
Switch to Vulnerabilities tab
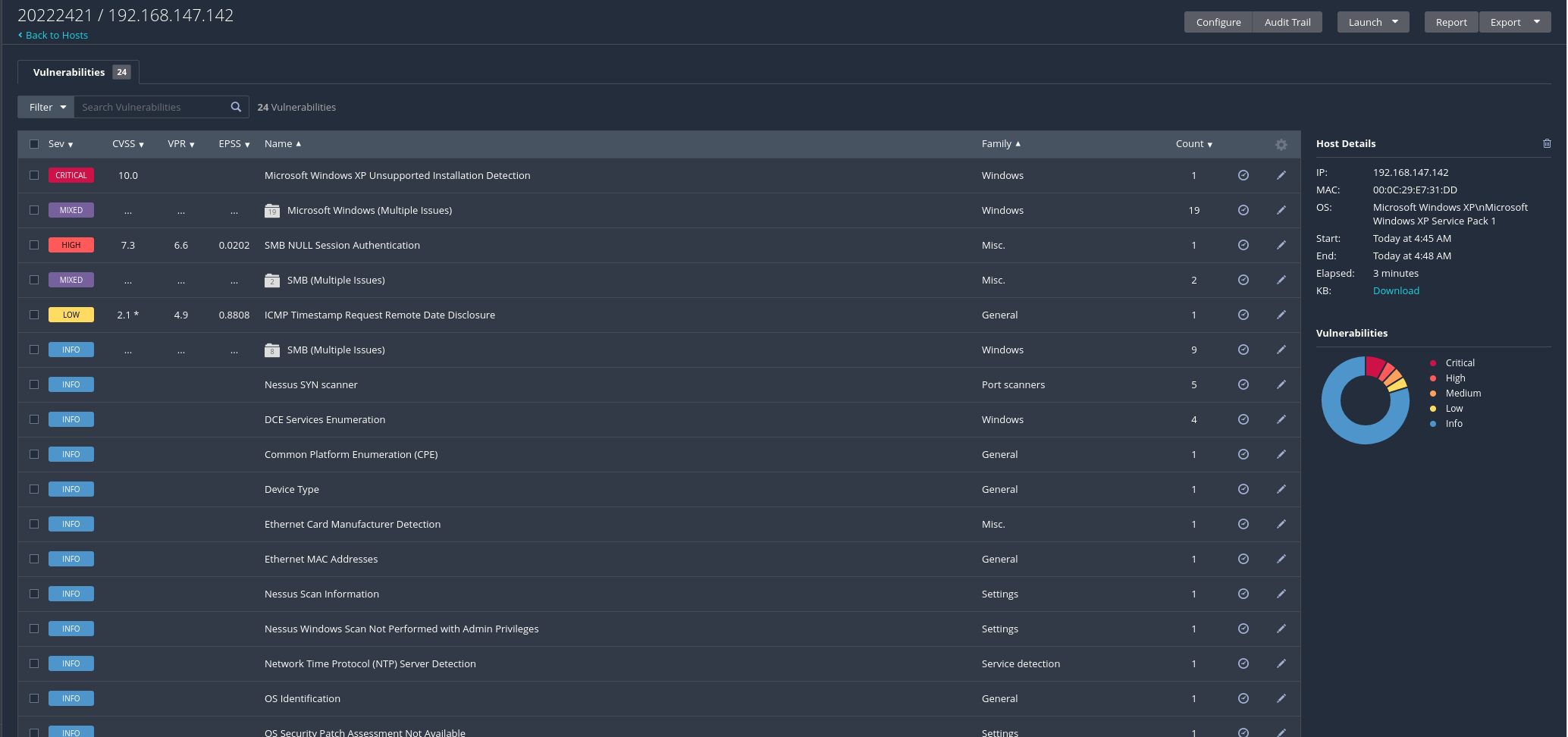coord(79,72)
